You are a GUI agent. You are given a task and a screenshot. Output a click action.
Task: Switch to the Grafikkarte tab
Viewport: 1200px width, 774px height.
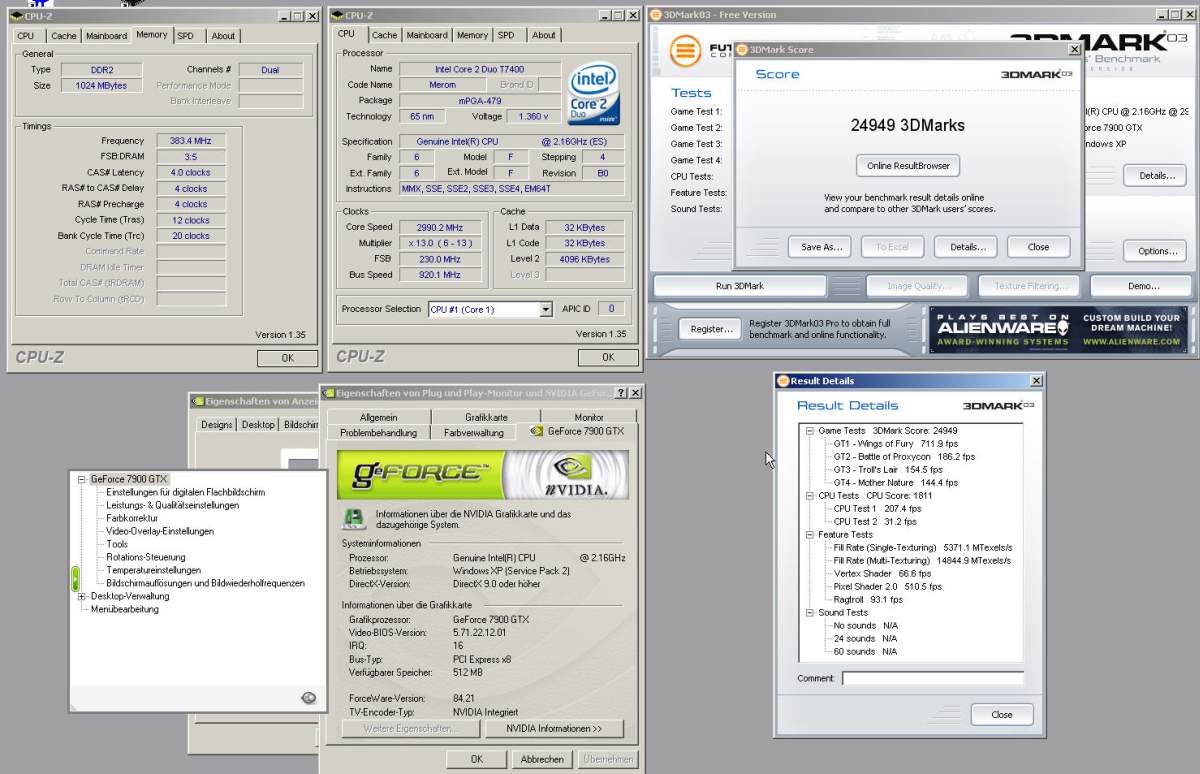486,417
